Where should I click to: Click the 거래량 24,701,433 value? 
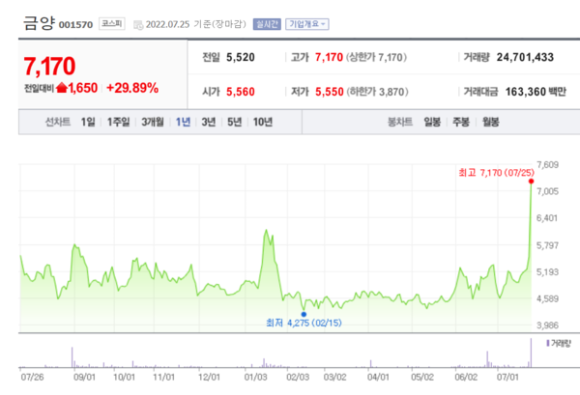[x=525, y=57]
